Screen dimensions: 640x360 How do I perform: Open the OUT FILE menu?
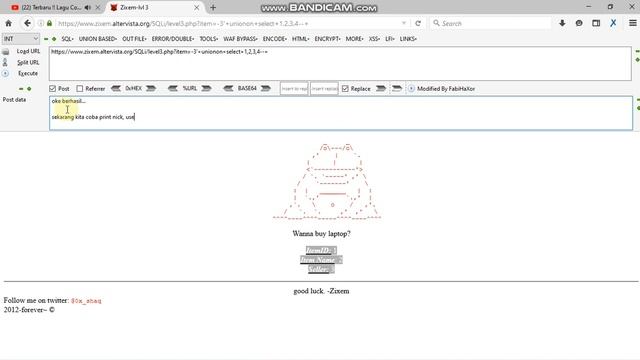click(x=134, y=39)
